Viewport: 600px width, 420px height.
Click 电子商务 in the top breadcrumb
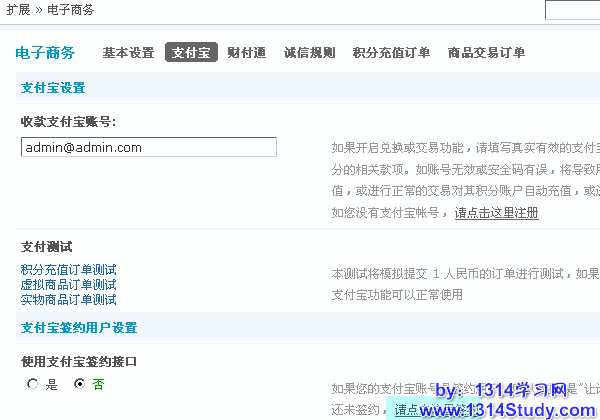tap(71, 10)
